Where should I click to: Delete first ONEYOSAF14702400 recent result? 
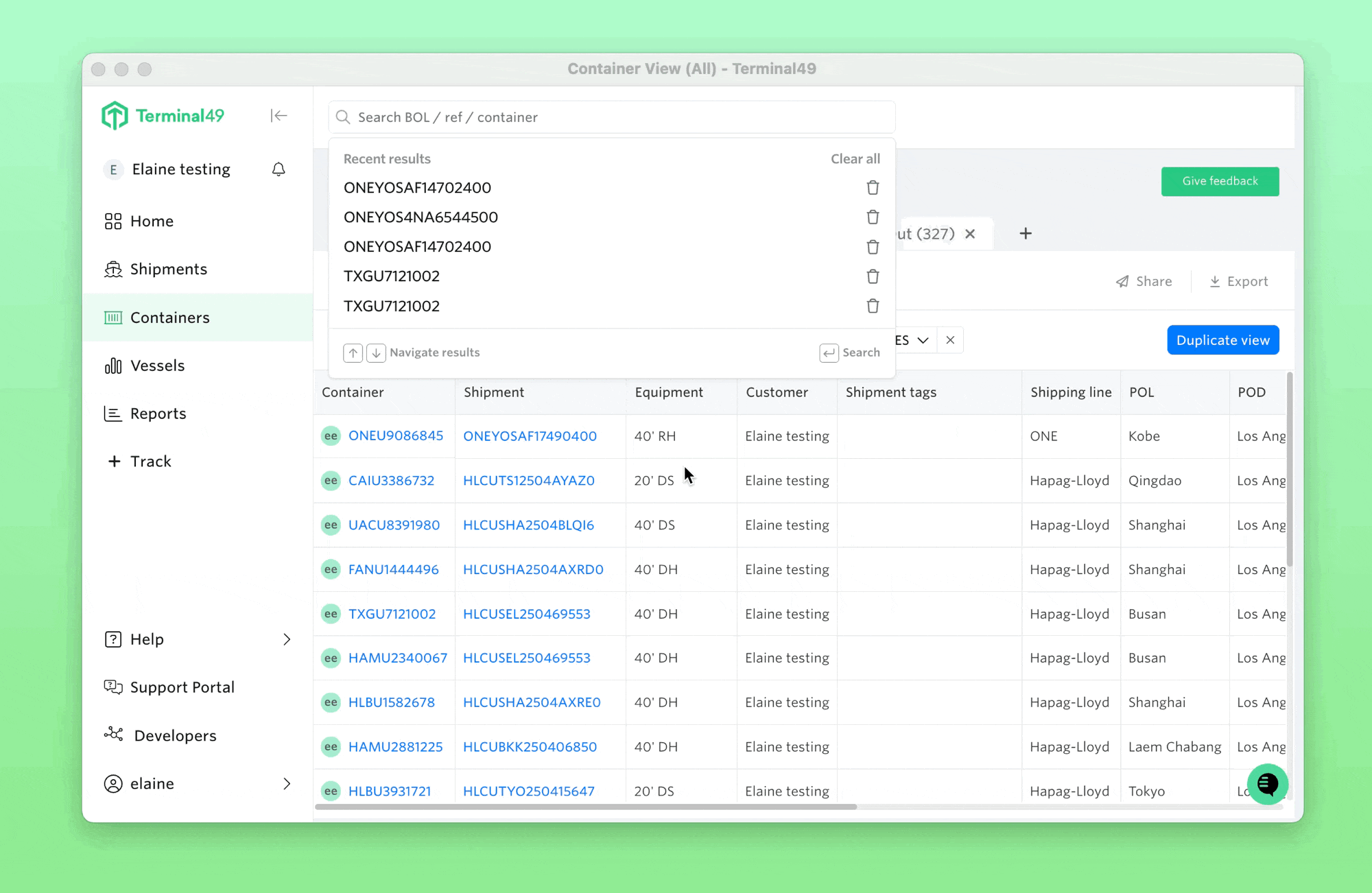point(873,188)
